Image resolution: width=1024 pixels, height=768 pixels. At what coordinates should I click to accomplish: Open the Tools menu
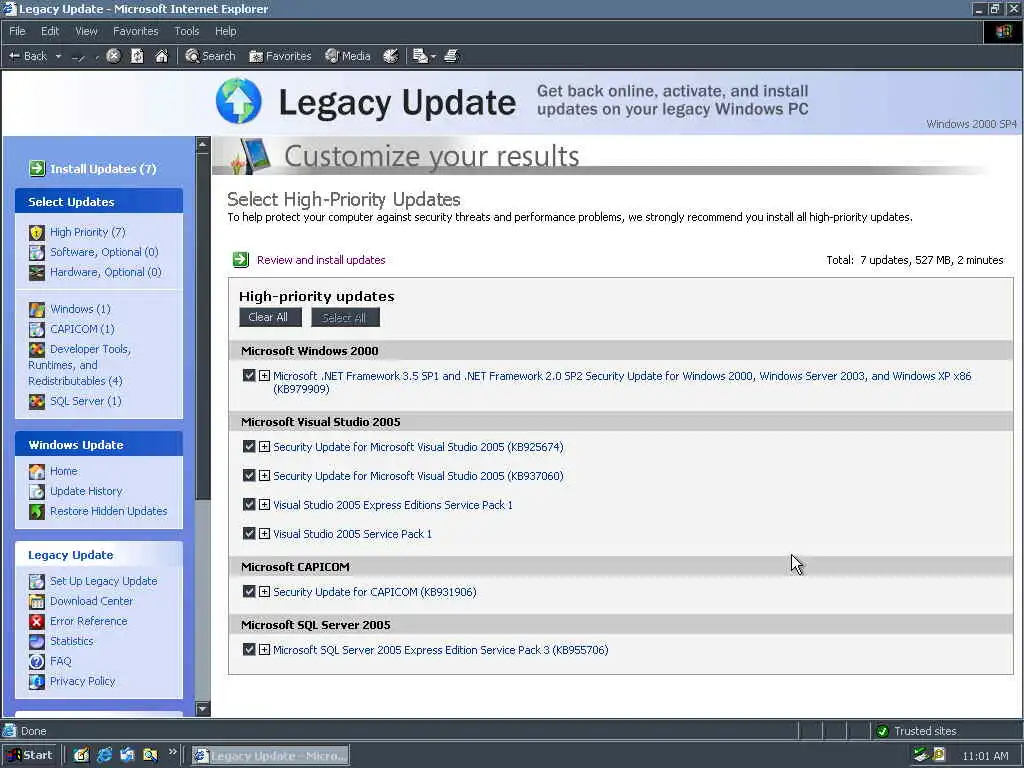pos(186,31)
